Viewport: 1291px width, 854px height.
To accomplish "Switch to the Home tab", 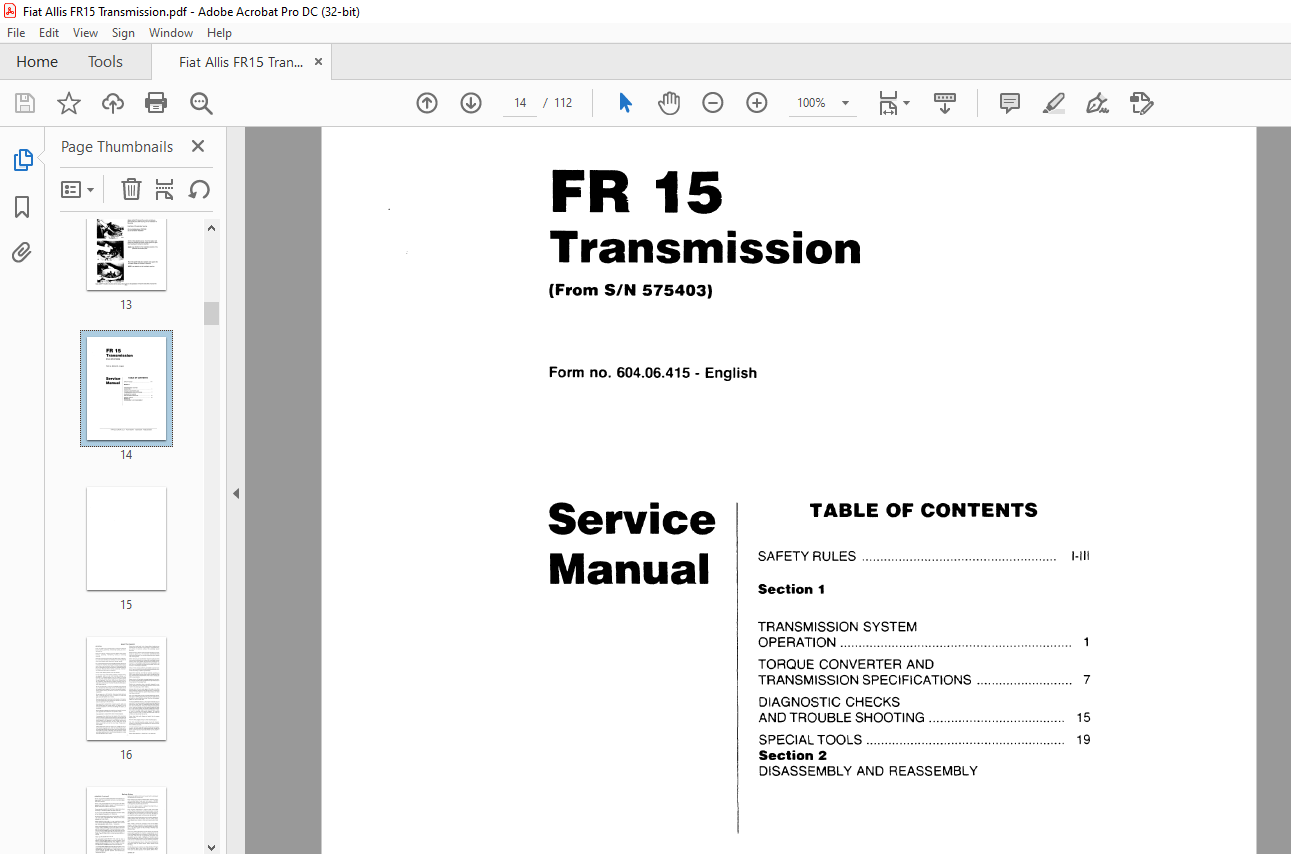I will pos(37,62).
